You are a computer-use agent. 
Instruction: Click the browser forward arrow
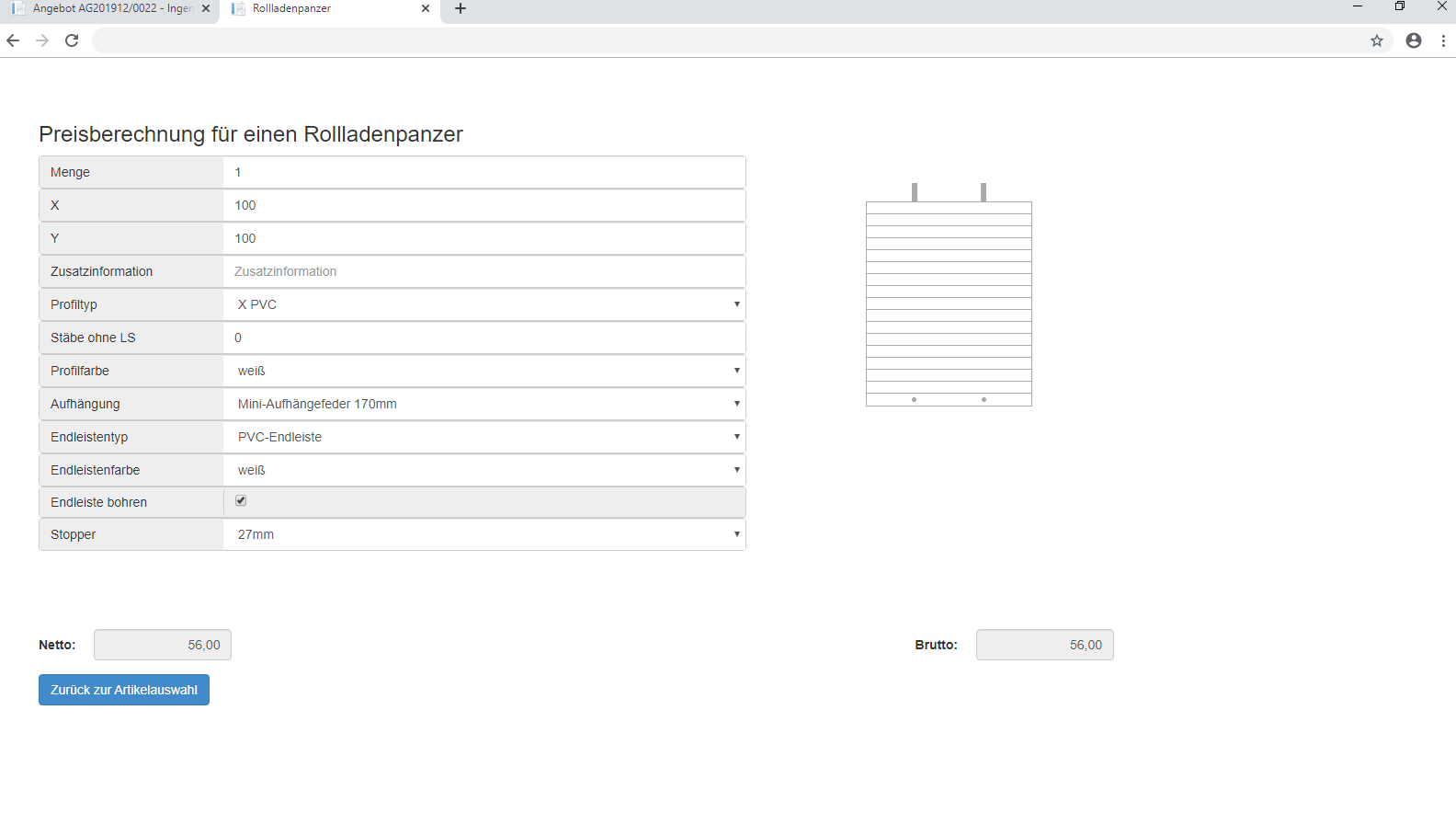42,40
